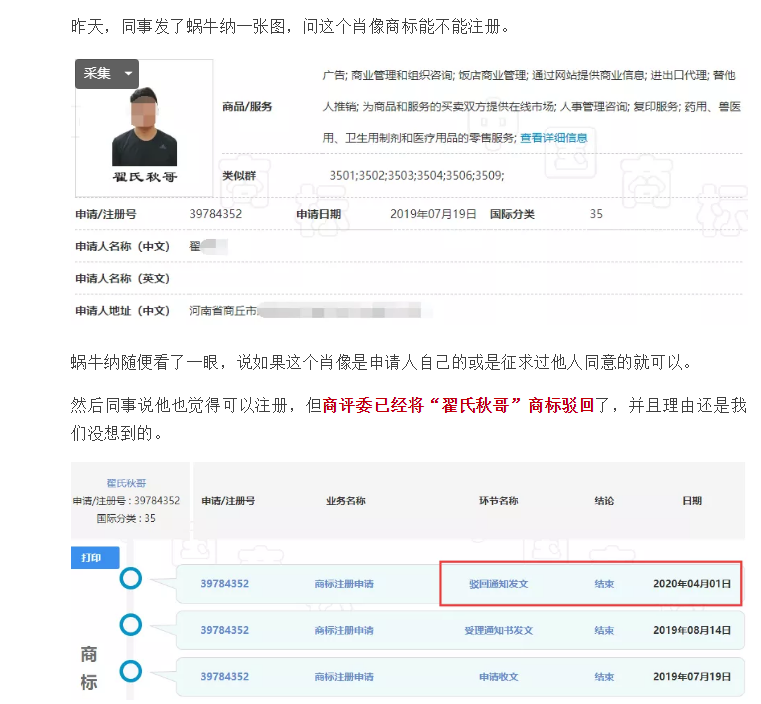Select the date 2019年07月19日 in the status table
761x704 pixels.
point(692,677)
